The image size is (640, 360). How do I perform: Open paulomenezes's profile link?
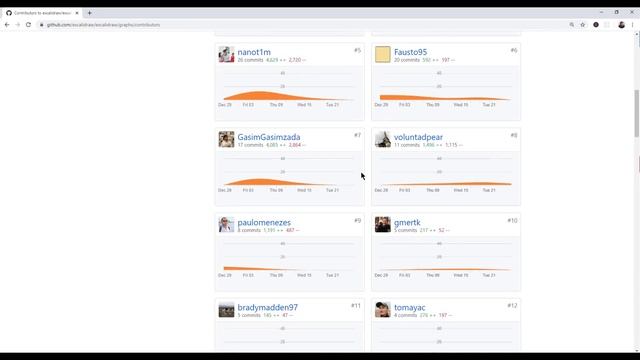264,222
